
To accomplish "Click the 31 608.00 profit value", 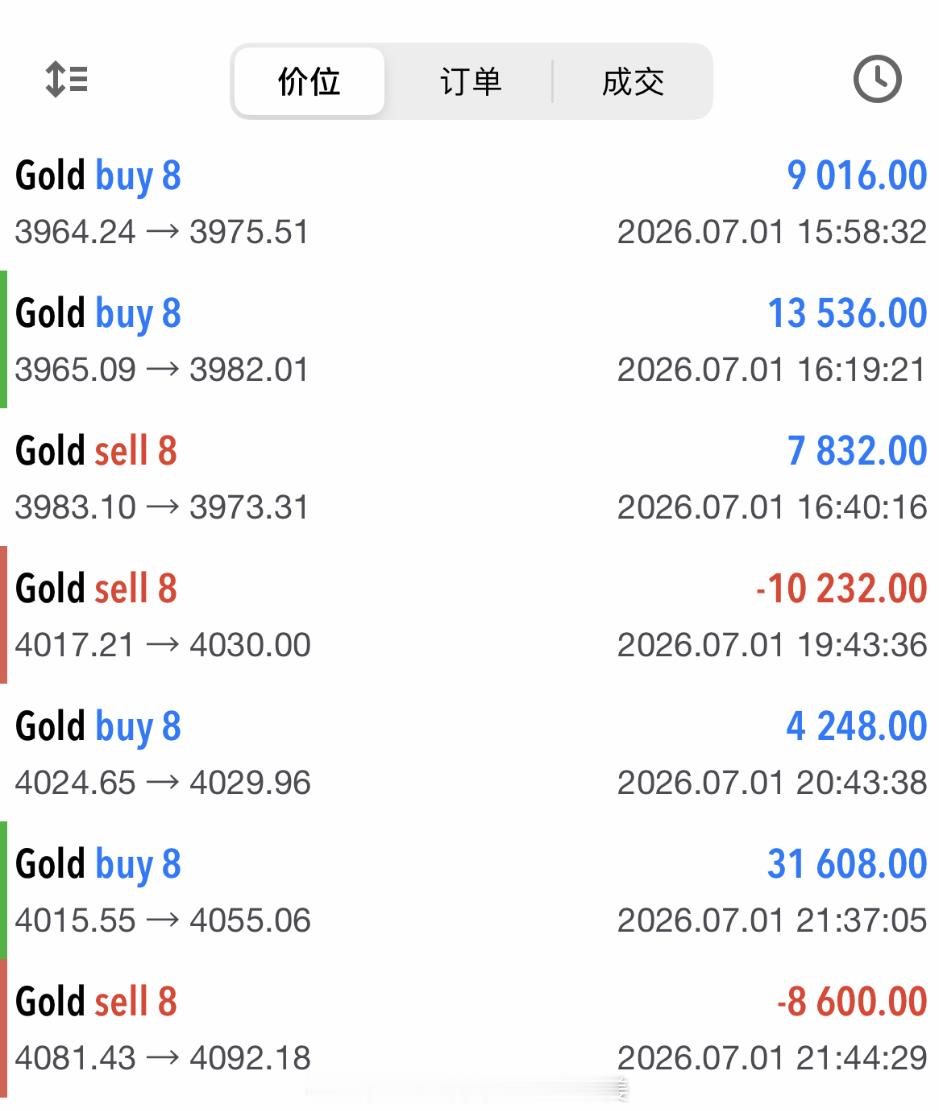I will [848, 864].
